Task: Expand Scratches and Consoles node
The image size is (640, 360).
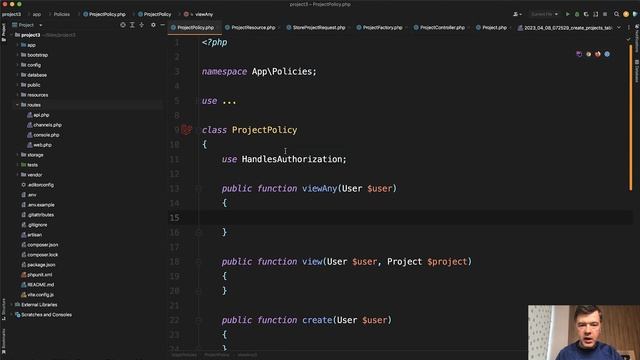Action: (x=11, y=315)
